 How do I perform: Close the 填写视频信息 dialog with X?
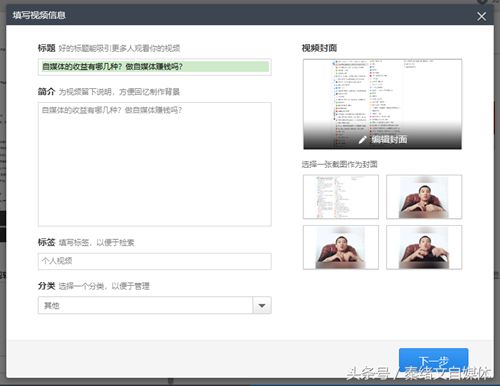click(481, 16)
